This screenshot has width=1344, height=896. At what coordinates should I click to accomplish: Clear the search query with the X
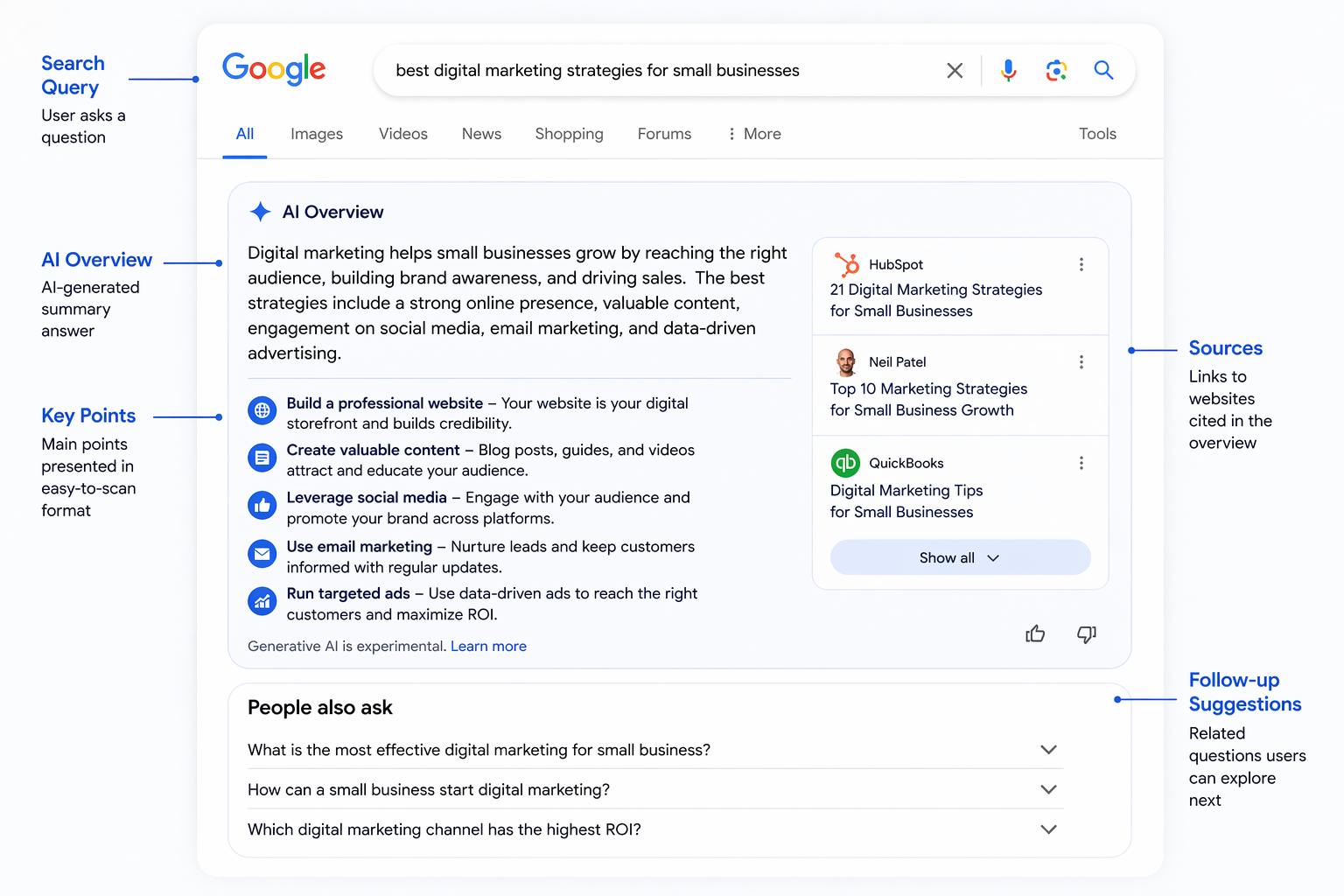pyautogui.click(x=955, y=70)
